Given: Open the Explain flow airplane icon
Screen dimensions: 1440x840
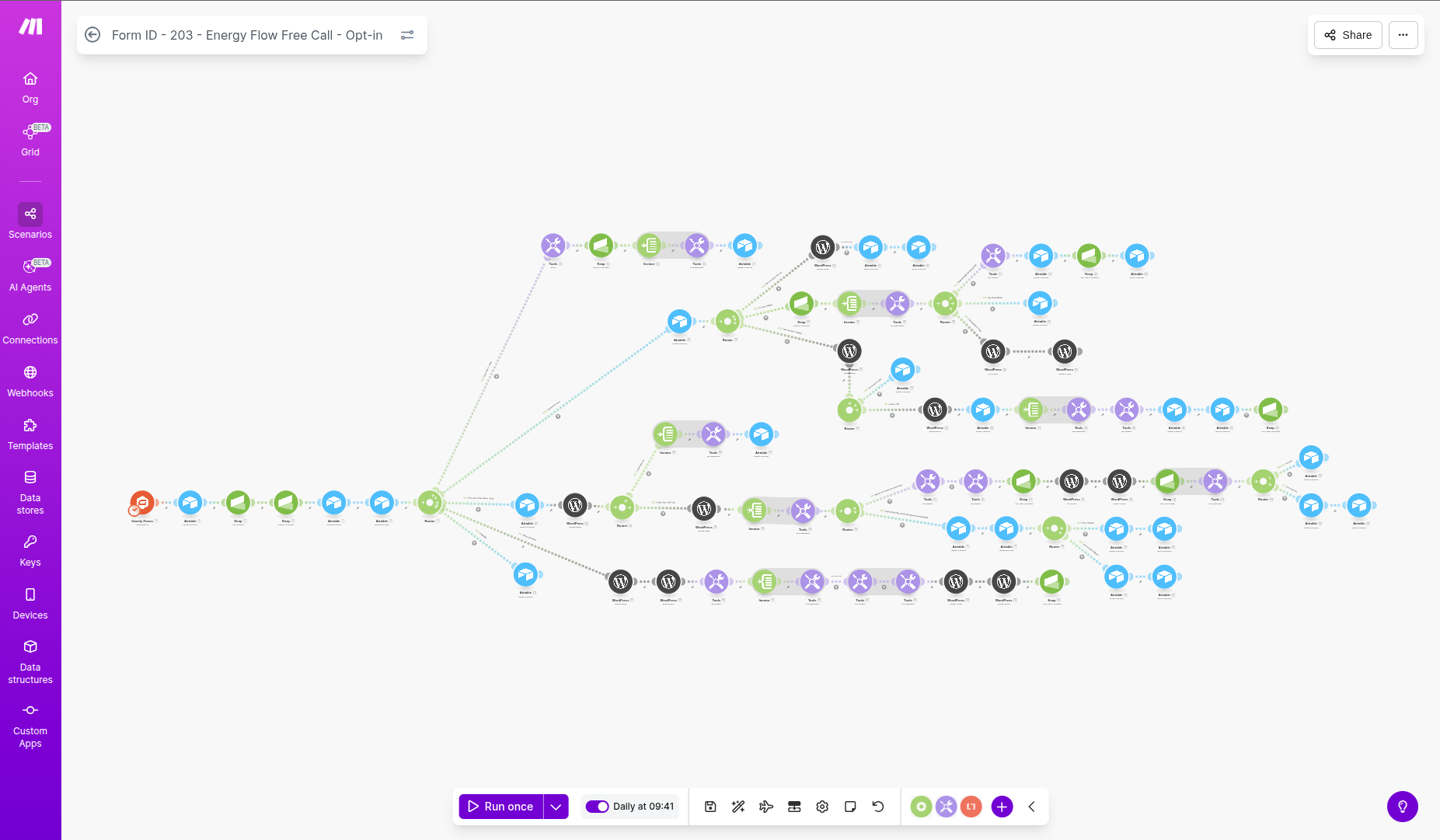Looking at the screenshot, I should click(x=766, y=807).
